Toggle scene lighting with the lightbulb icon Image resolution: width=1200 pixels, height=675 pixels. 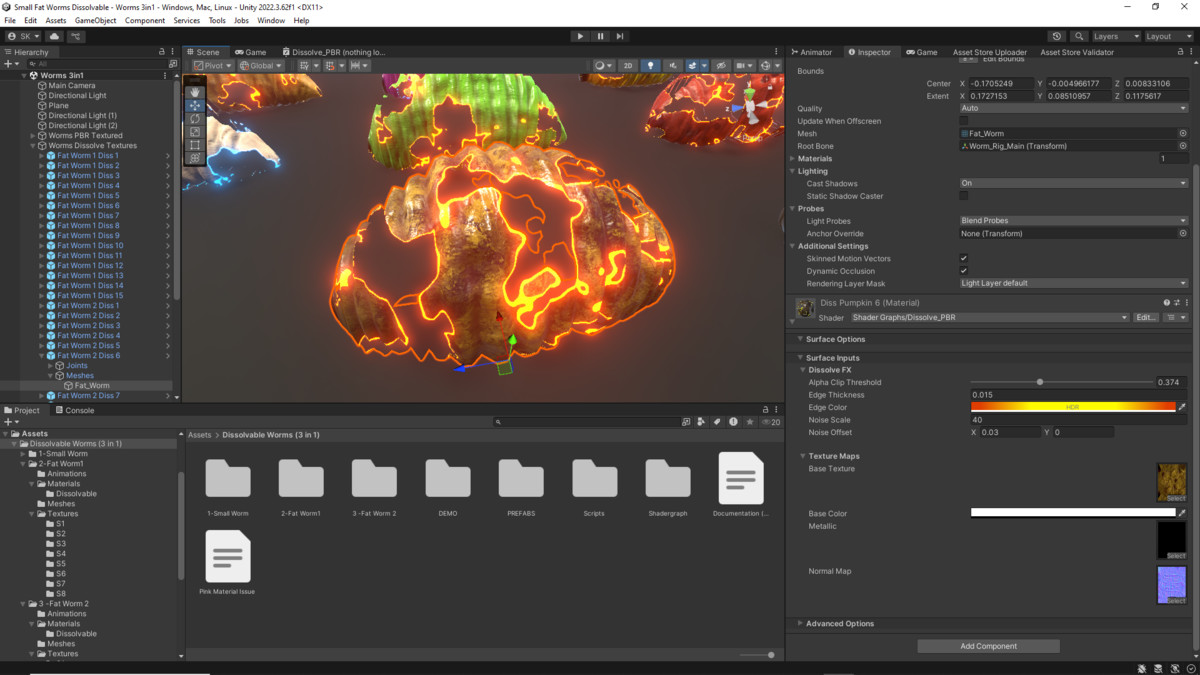[x=651, y=66]
